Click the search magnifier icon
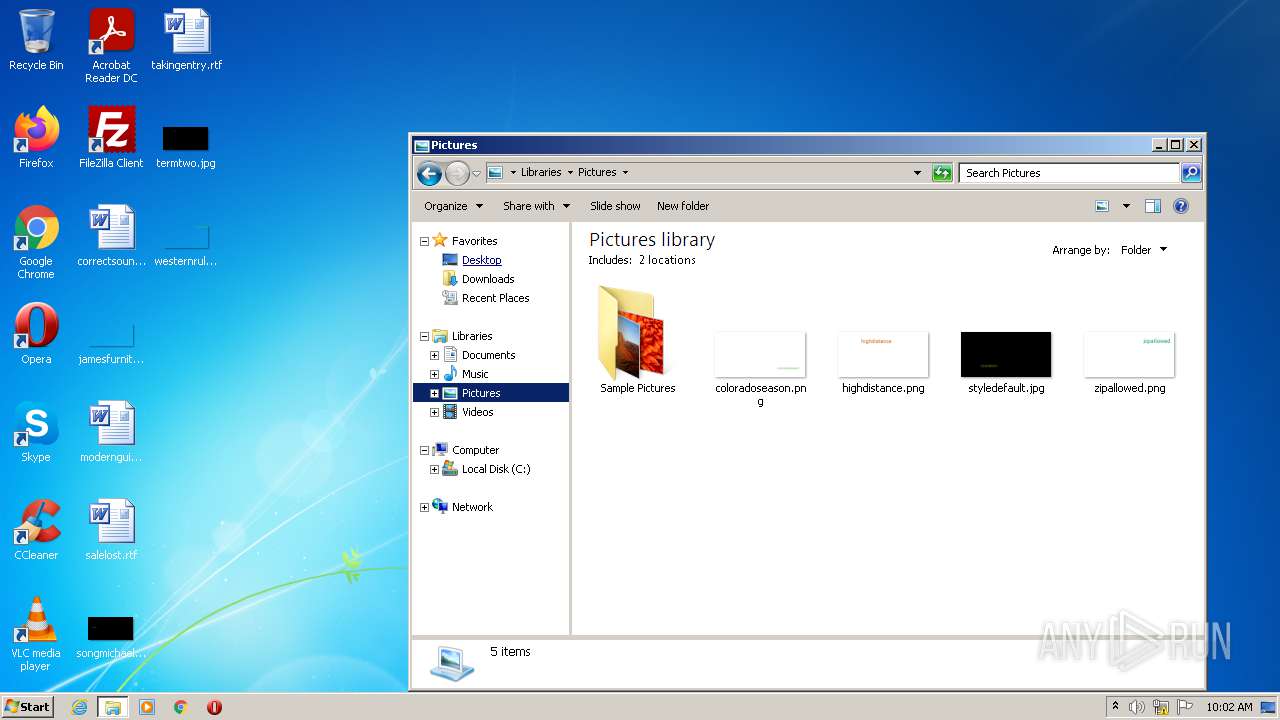 coord(1191,173)
